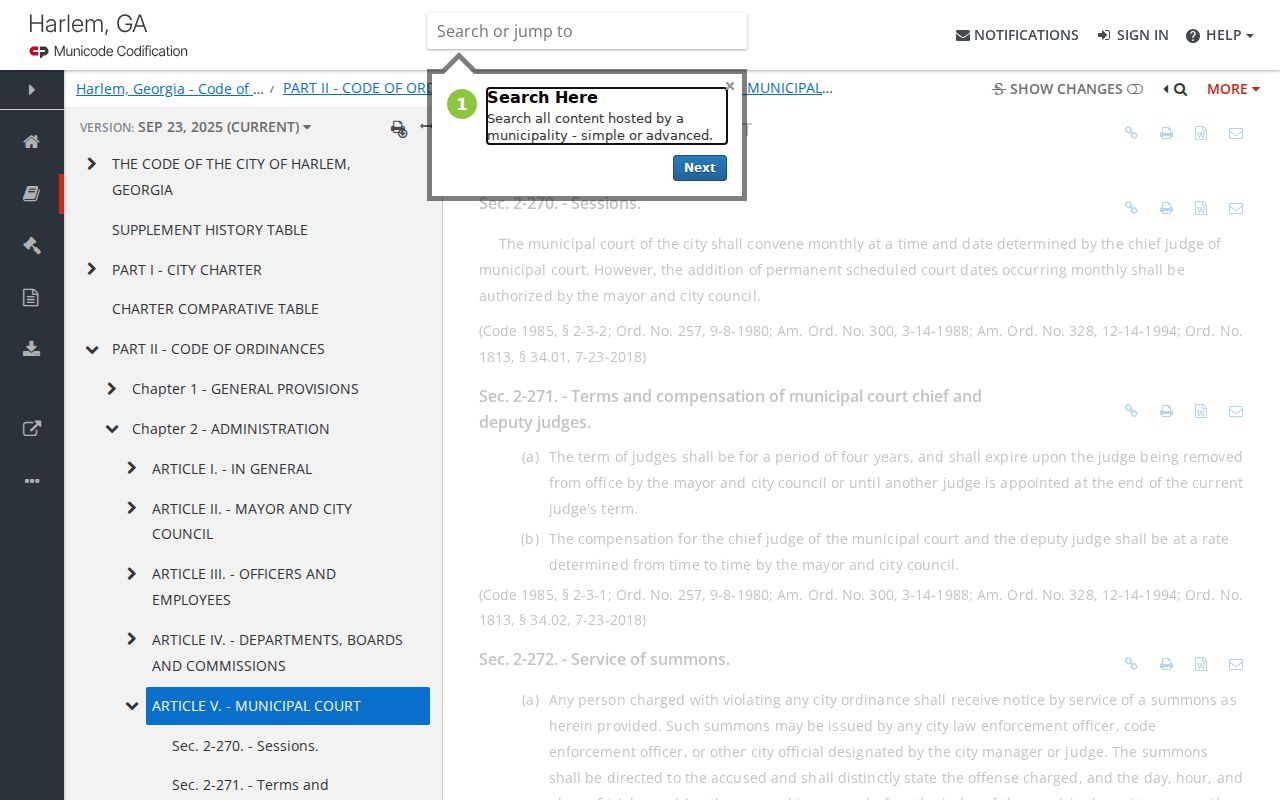Open the ellipsis more icon in sidebar
This screenshot has height=800, width=1280.
click(32, 481)
